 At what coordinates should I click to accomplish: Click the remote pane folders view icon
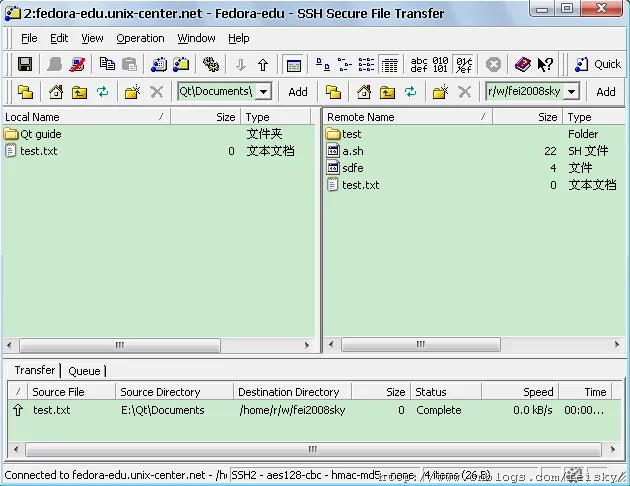(333, 92)
